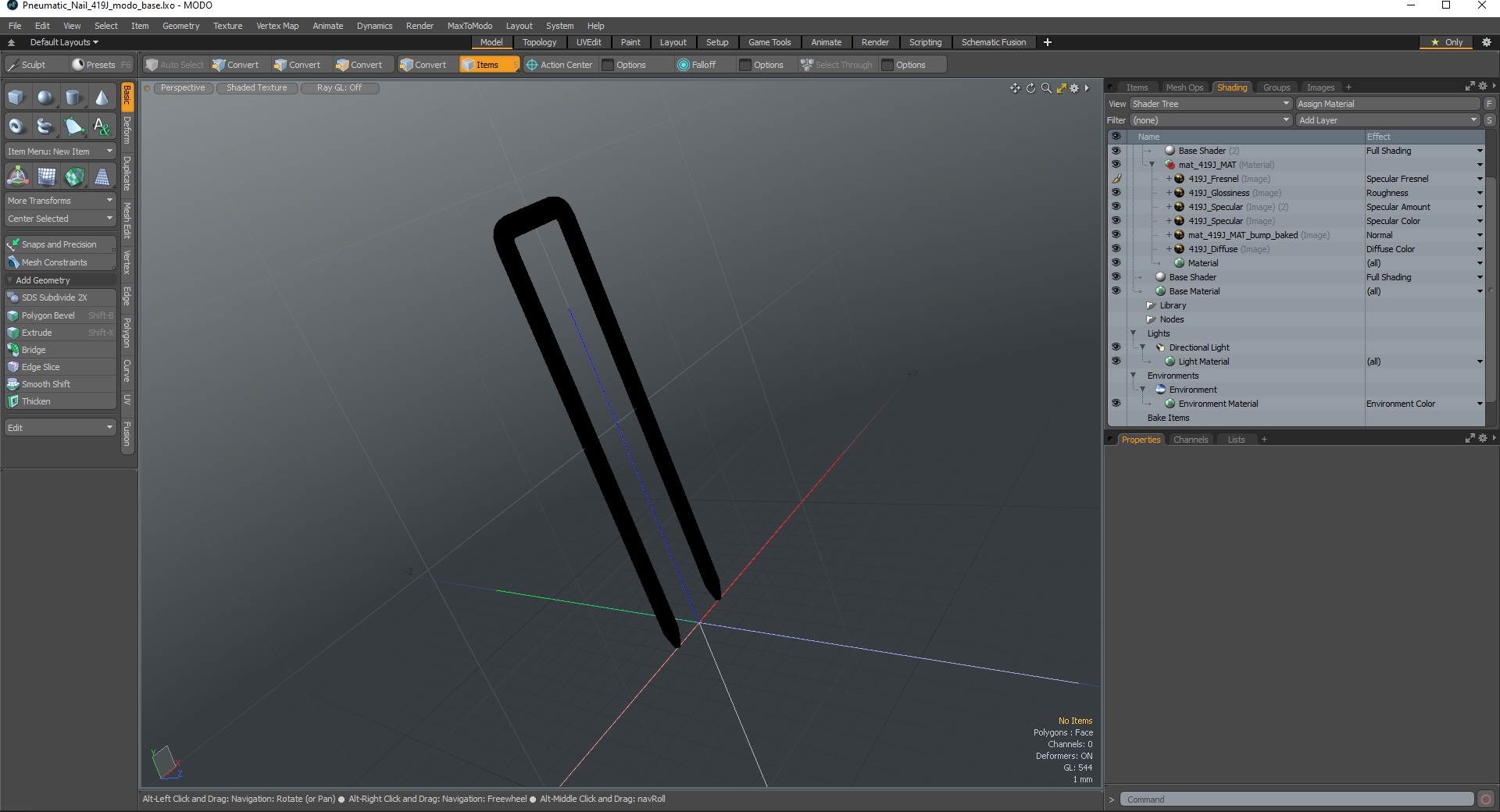Image resolution: width=1500 pixels, height=812 pixels.
Task: Click into the Command input field
Action: pyautogui.click(x=1297, y=800)
